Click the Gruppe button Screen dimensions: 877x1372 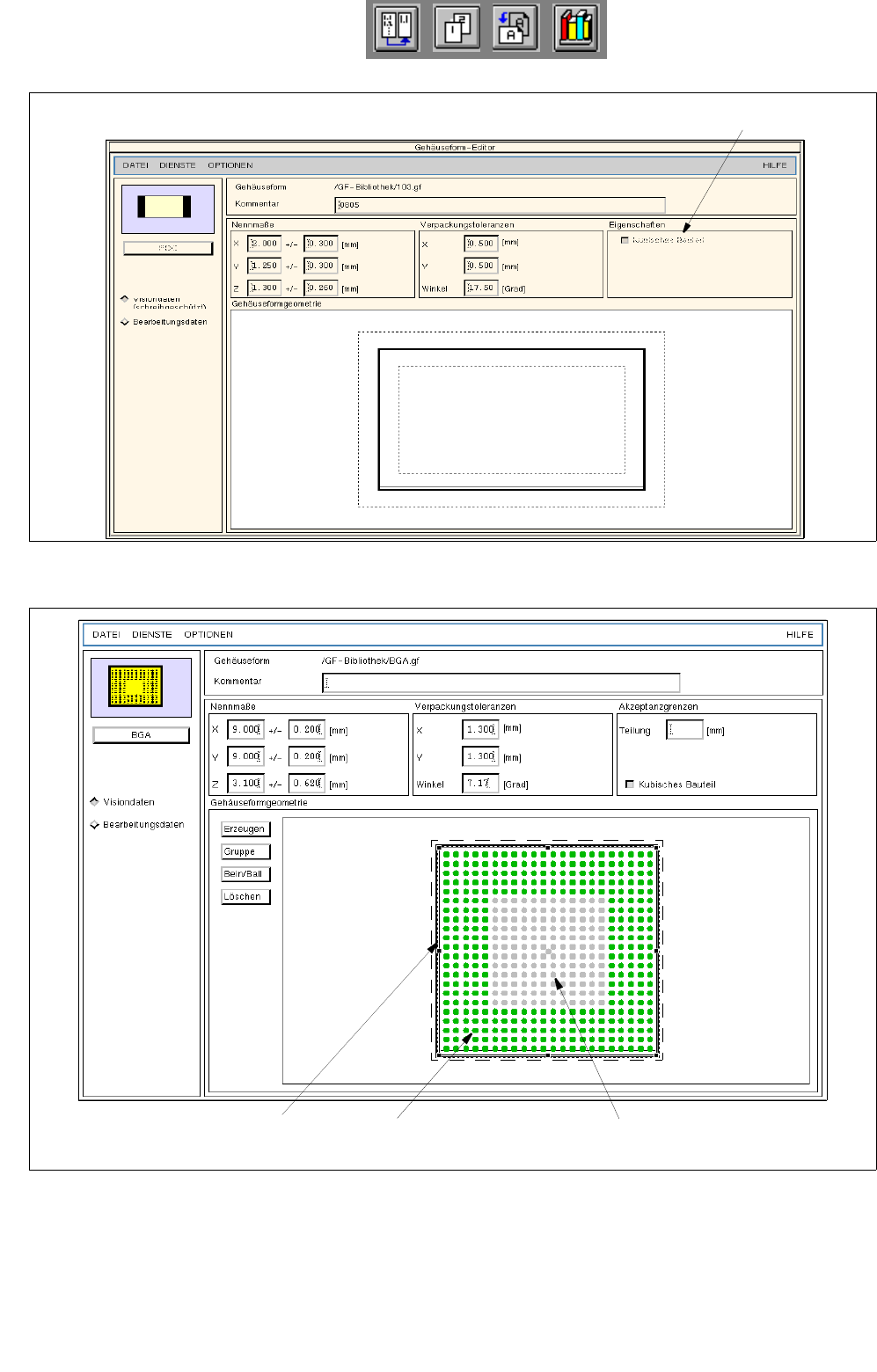(245, 852)
